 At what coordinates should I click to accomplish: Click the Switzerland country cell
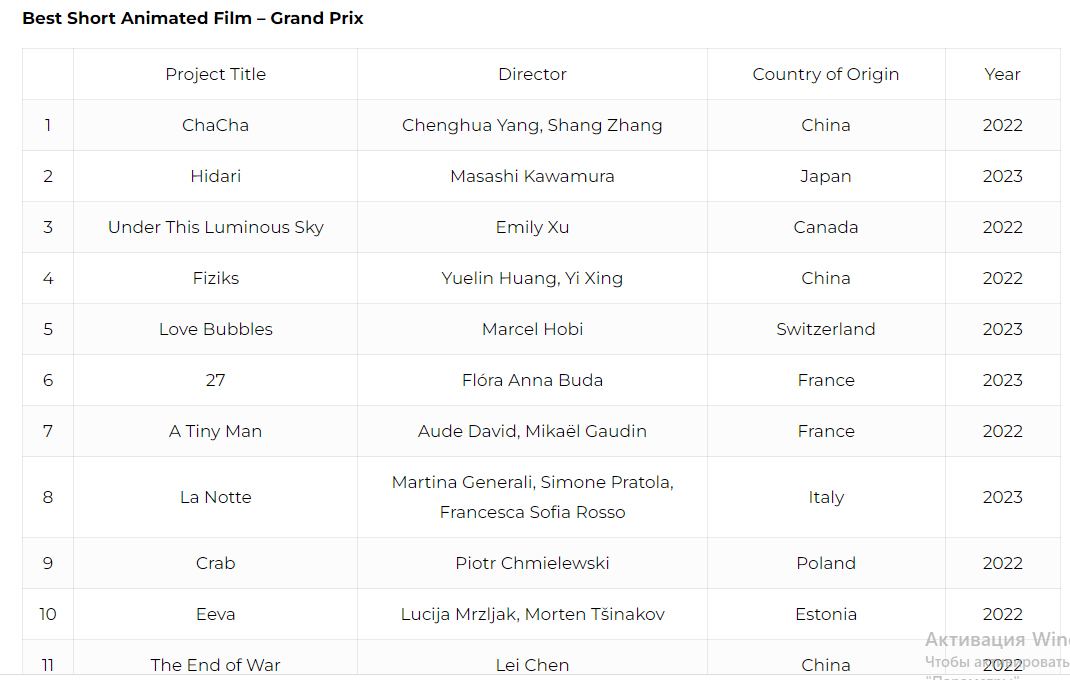[825, 329]
